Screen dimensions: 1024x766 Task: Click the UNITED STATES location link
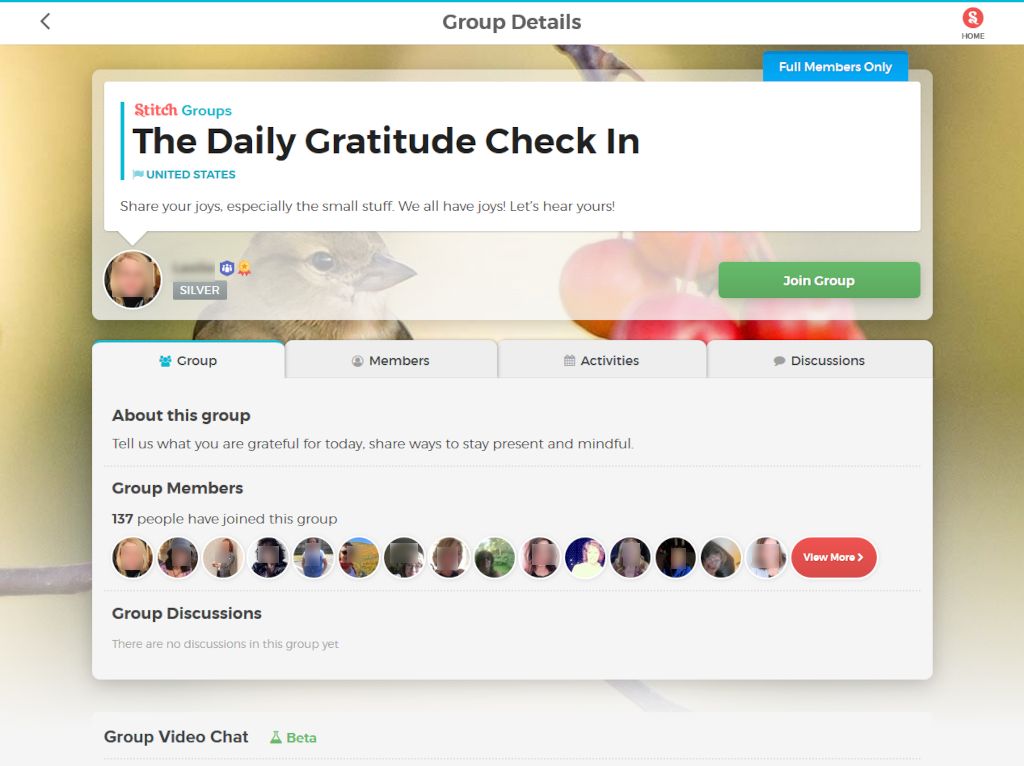[191, 174]
